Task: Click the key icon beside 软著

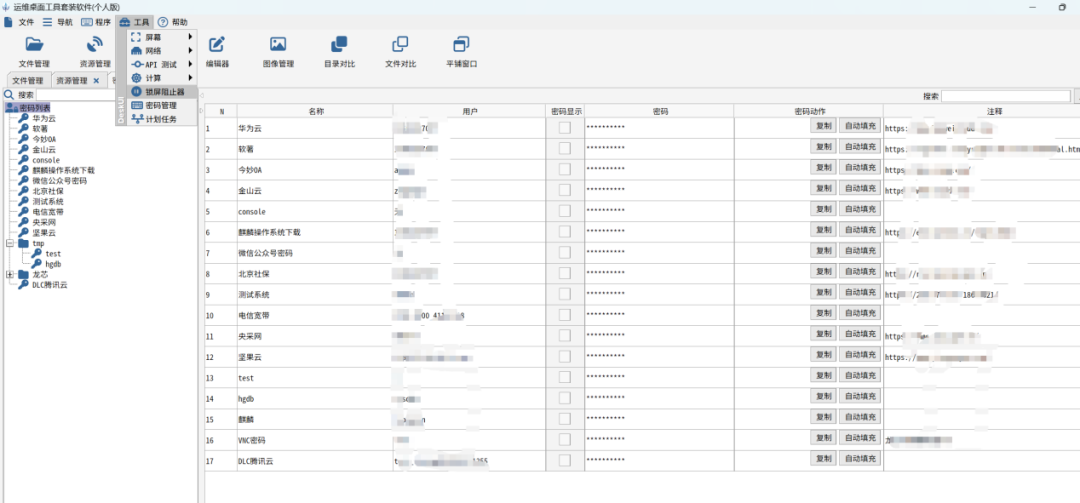Action: pyautogui.click(x=24, y=129)
